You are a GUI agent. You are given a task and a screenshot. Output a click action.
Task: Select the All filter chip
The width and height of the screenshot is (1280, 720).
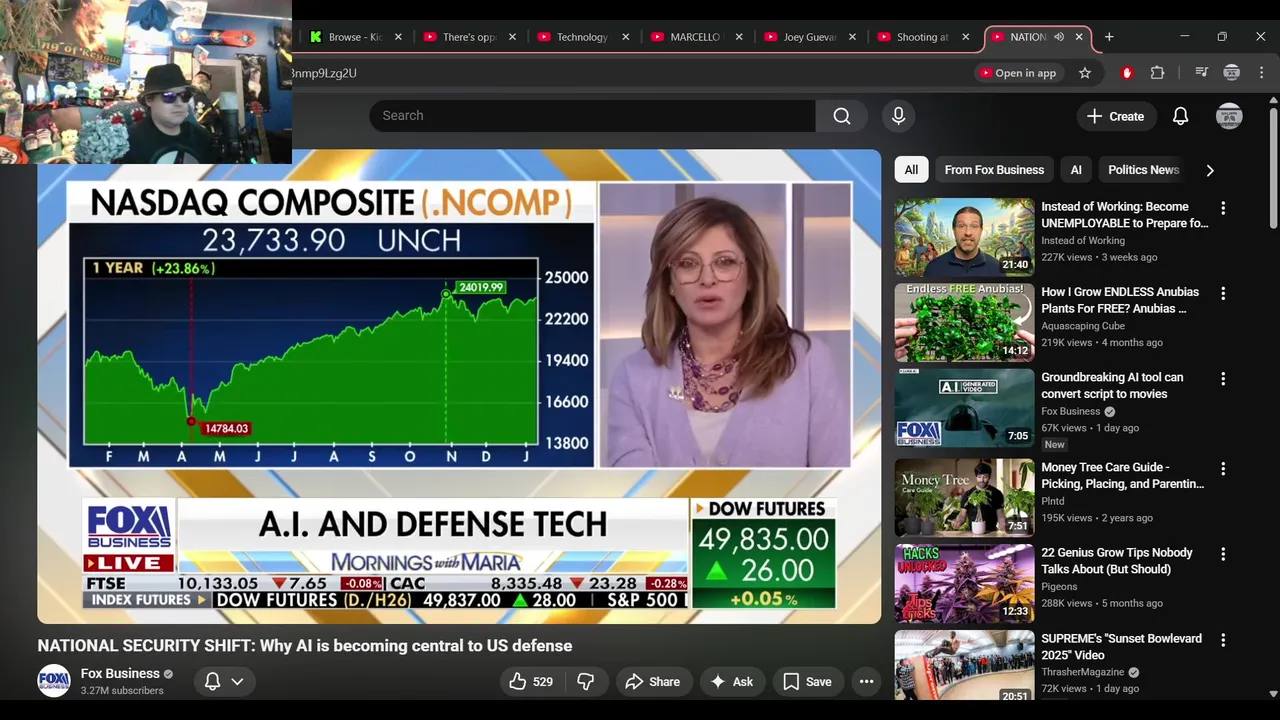[911, 170]
